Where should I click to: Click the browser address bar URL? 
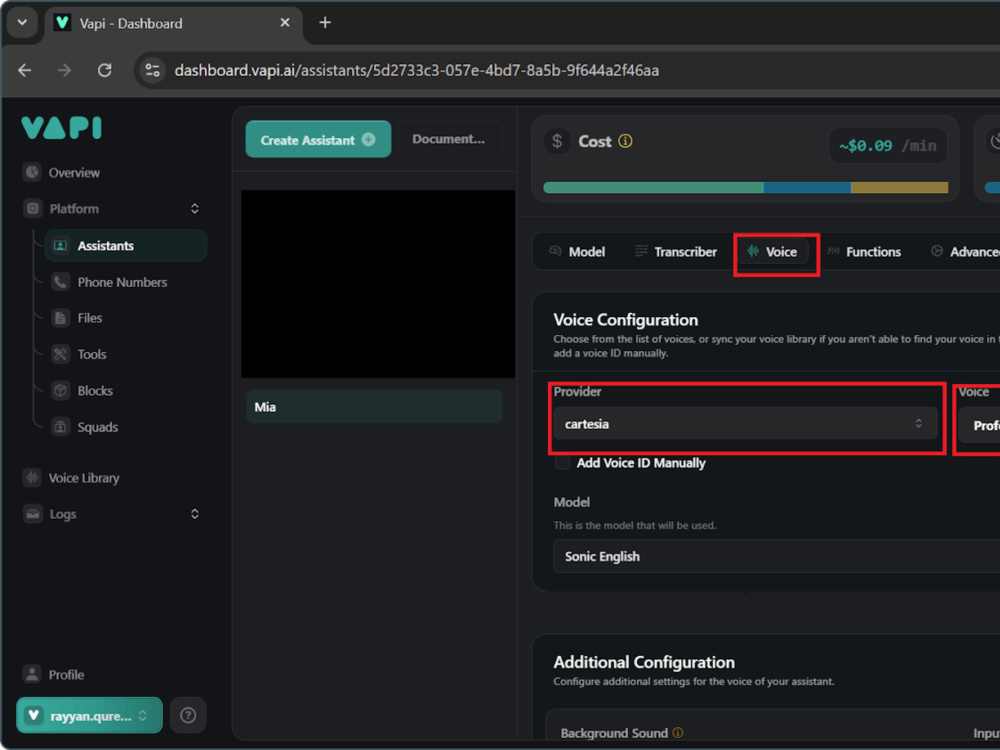pos(416,70)
